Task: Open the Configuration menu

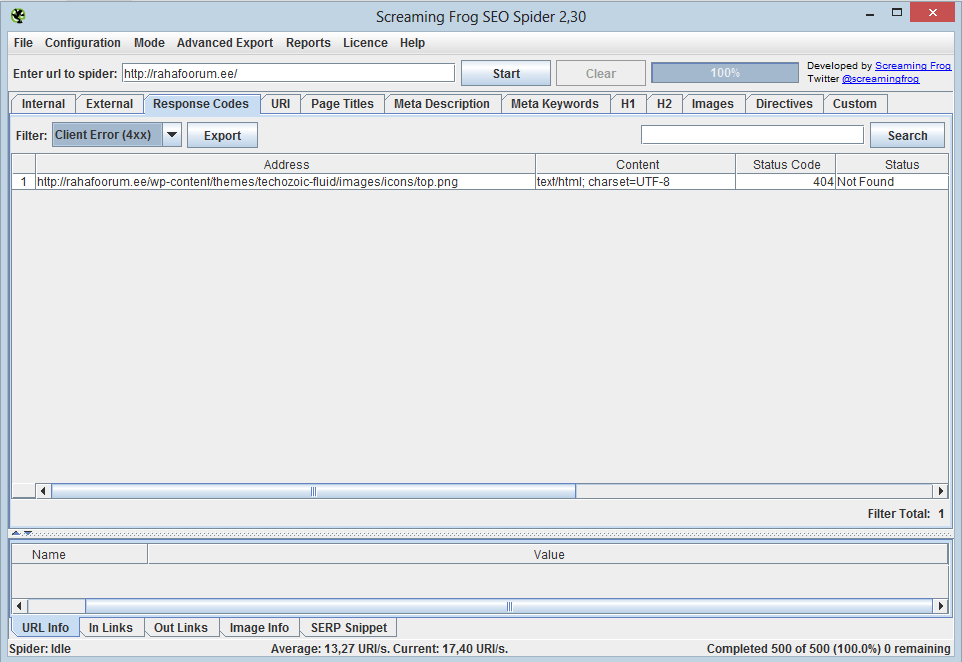Action: (x=83, y=43)
